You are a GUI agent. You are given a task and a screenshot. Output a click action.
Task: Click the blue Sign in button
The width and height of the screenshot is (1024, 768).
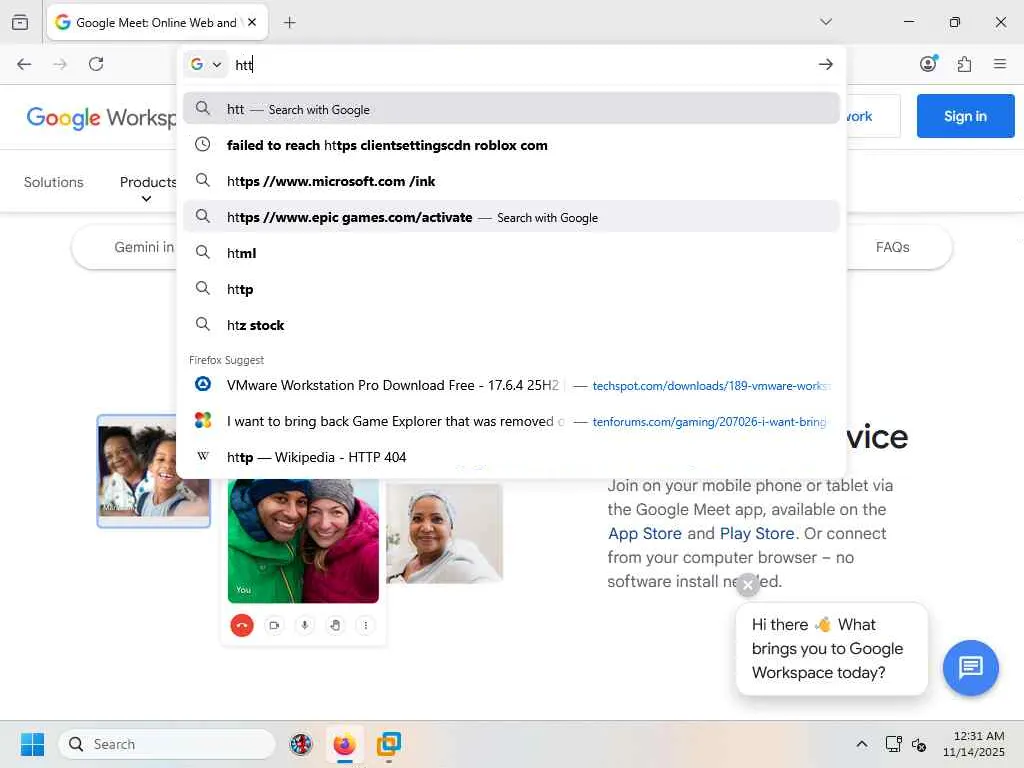pos(965,116)
